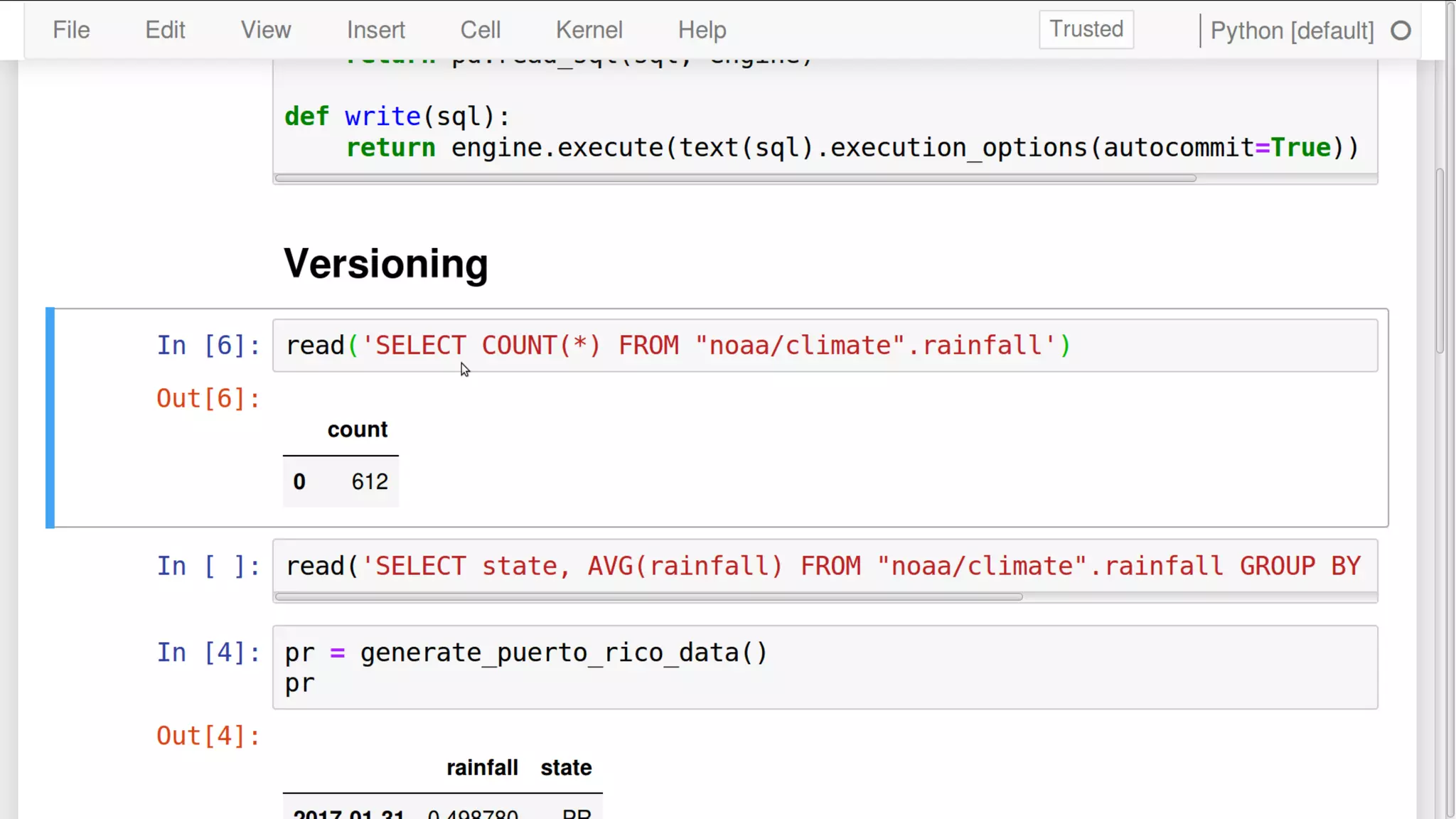
Task: Open the Help menu
Action: tap(702, 30)
